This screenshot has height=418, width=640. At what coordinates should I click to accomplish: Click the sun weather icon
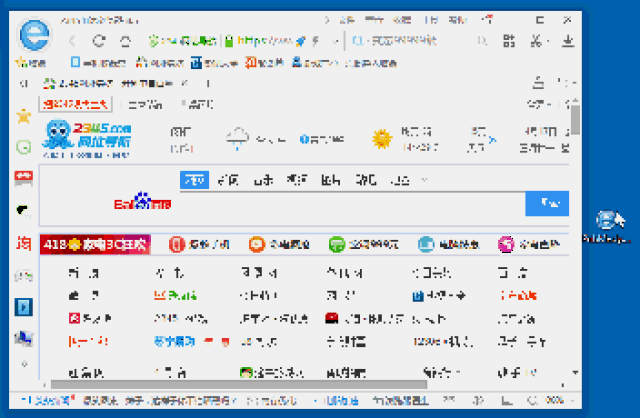tap(382, 139)
